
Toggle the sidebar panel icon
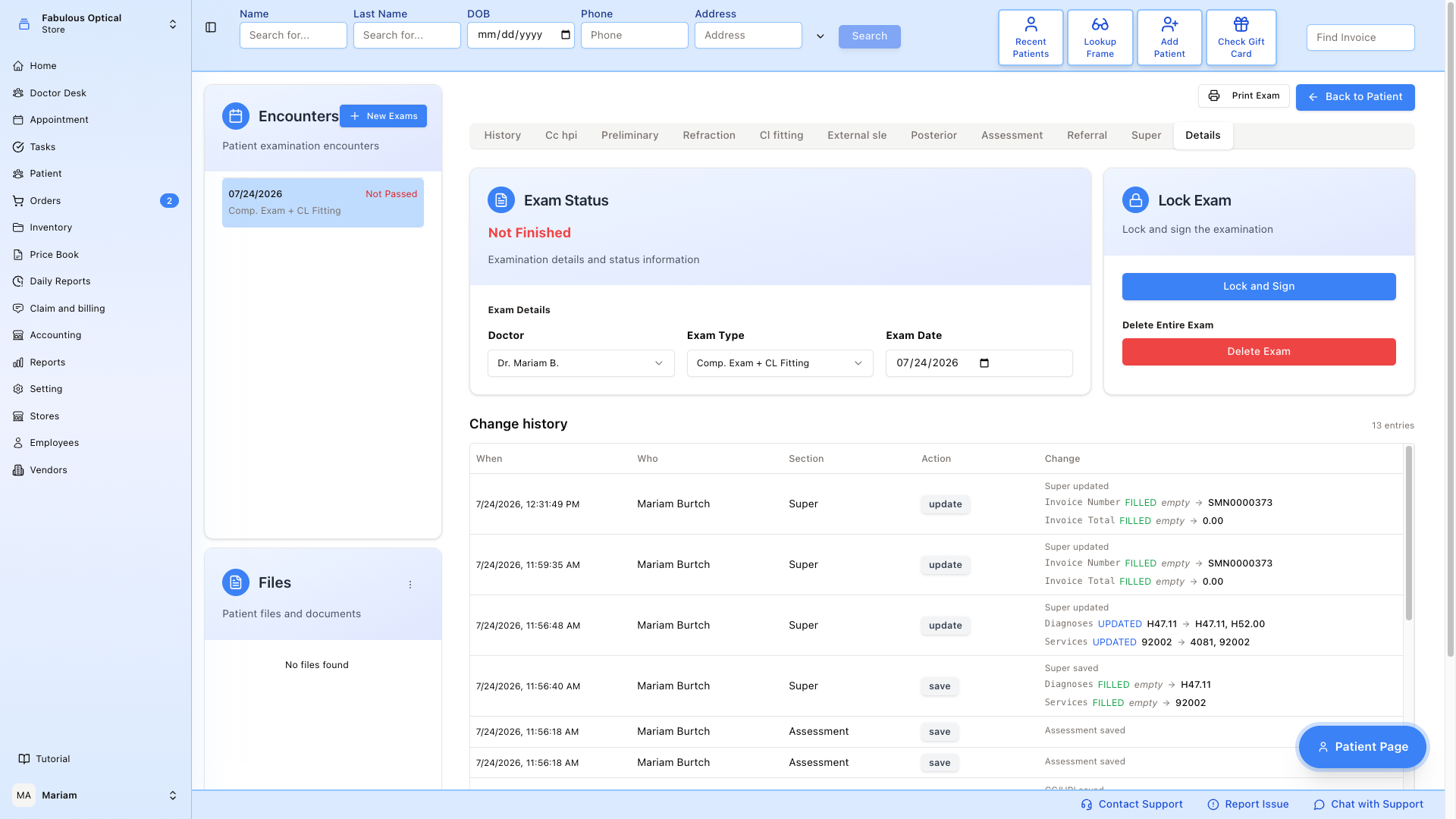(x=211, y=27)
